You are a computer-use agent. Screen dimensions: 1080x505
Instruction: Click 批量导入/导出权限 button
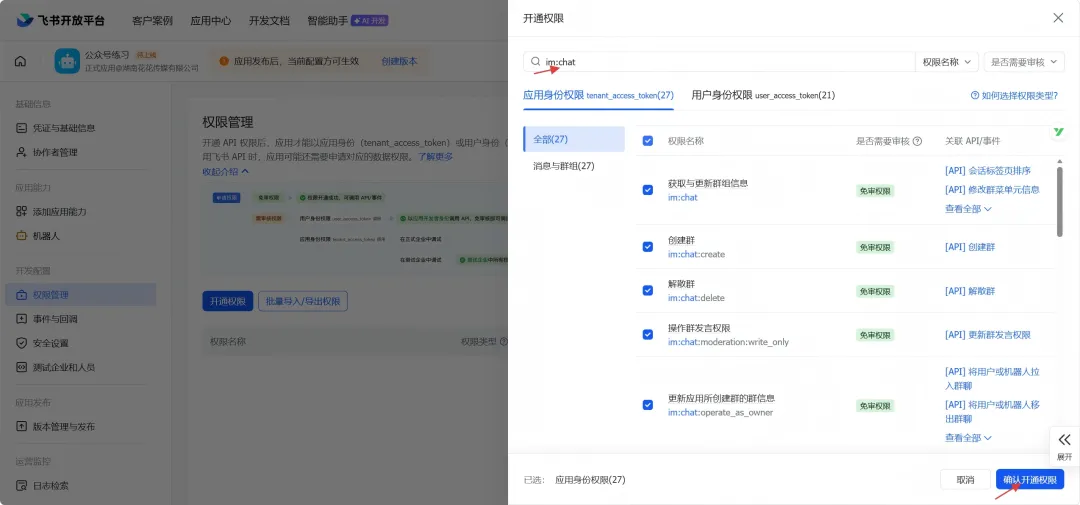click(x=303, y=302)
